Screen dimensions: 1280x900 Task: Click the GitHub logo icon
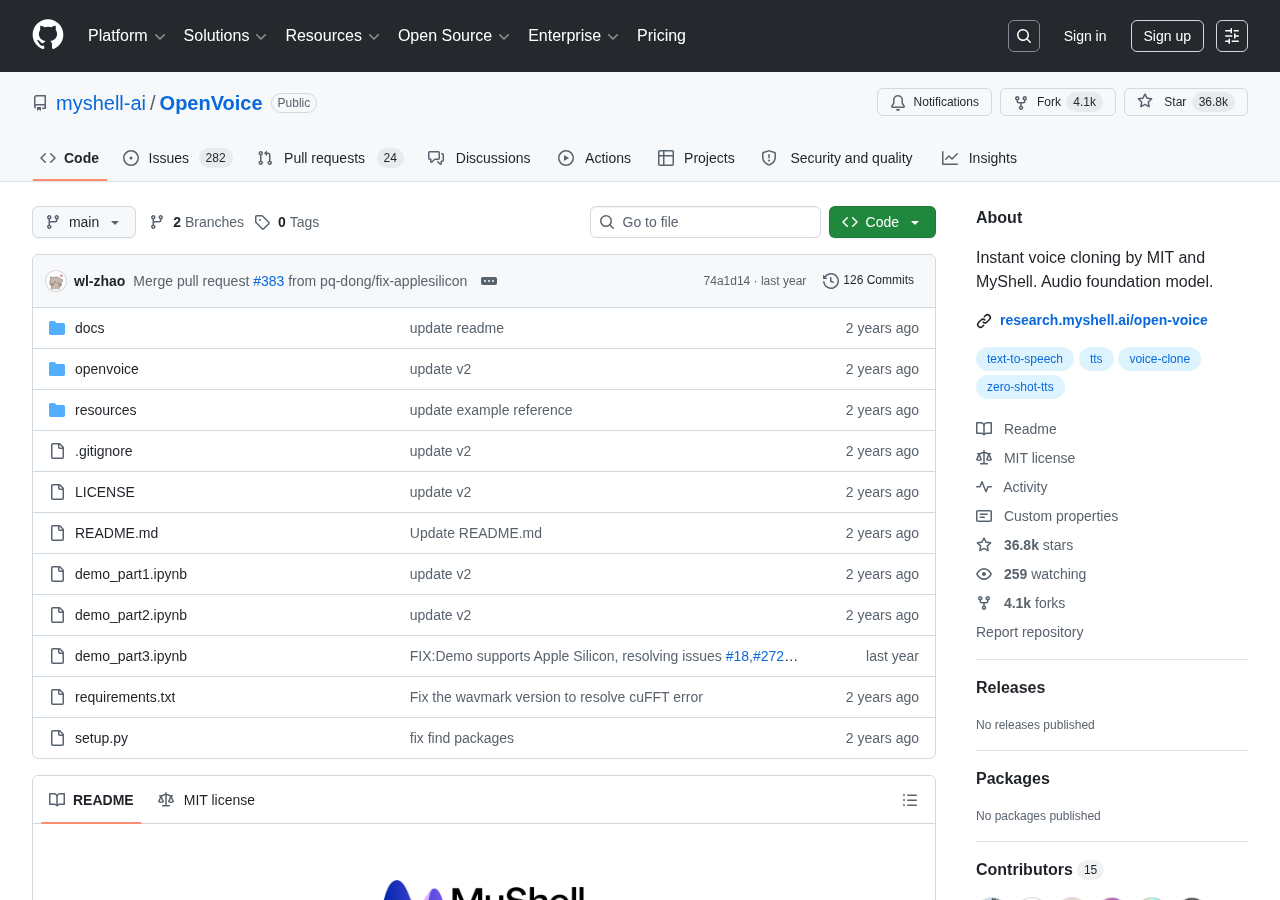click(x=48, y=35)
